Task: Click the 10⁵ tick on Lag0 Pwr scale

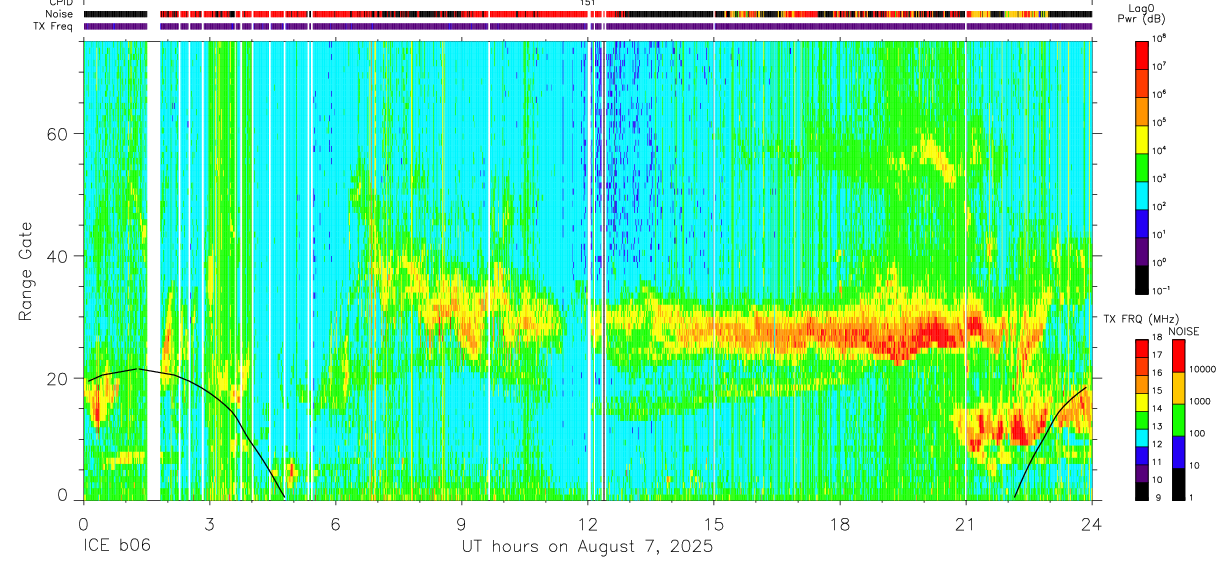Action: point(1160,122)
